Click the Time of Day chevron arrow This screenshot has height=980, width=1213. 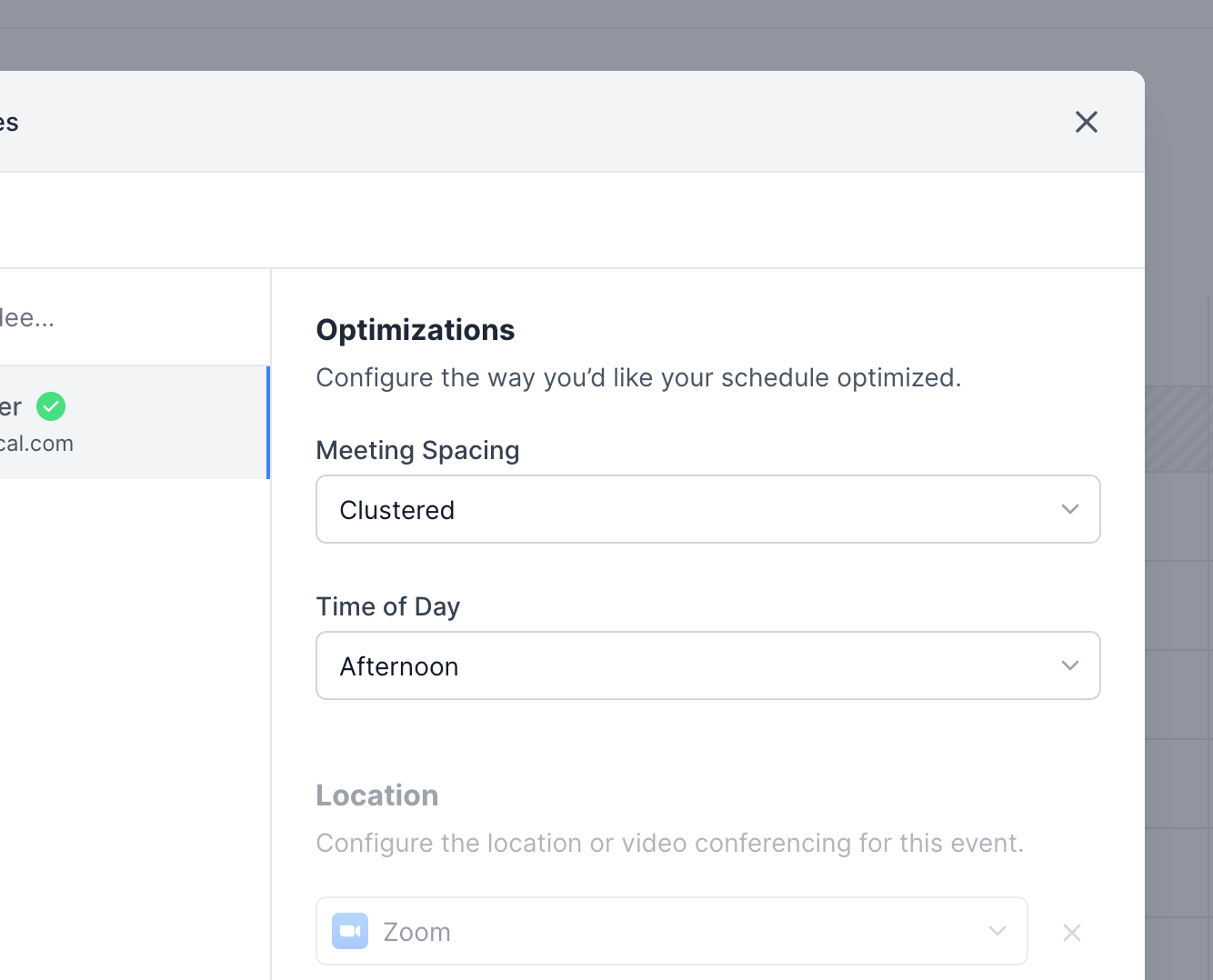[1069, 665]
